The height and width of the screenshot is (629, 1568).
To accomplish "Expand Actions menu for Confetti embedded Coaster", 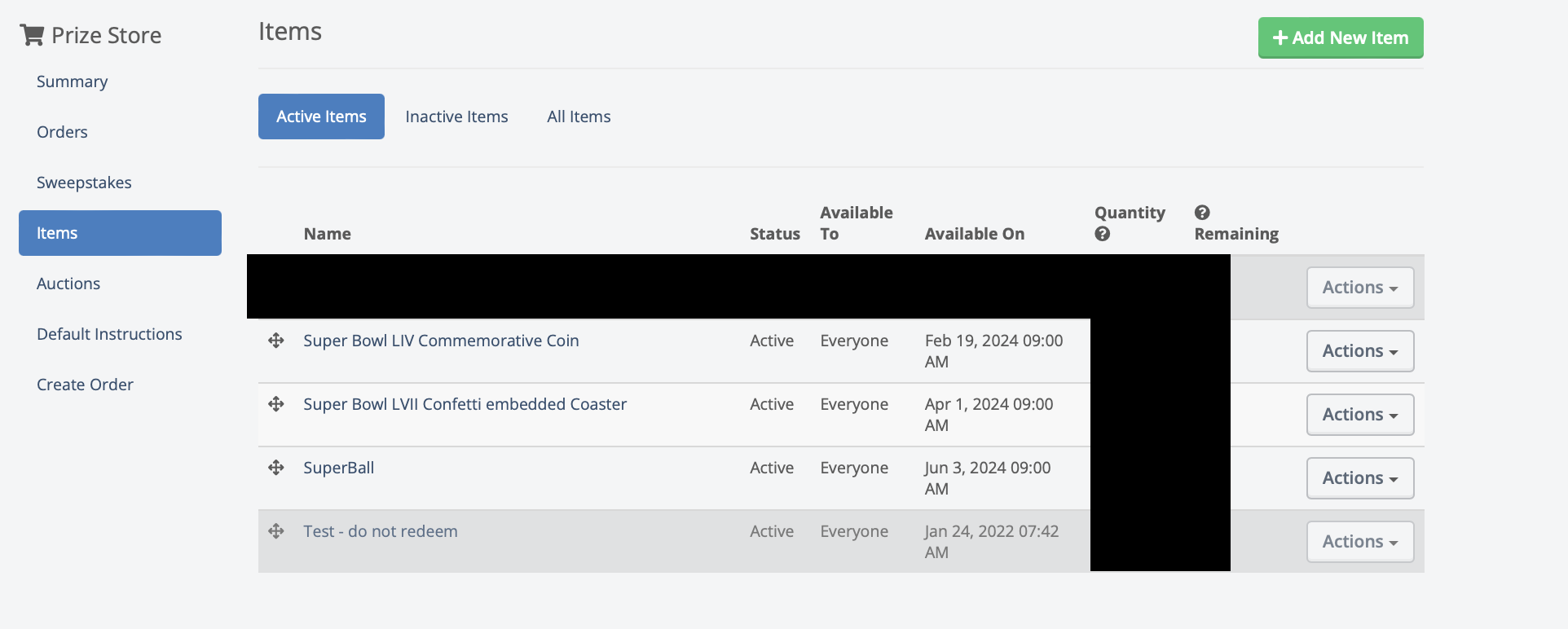I will pos(1359,415).
